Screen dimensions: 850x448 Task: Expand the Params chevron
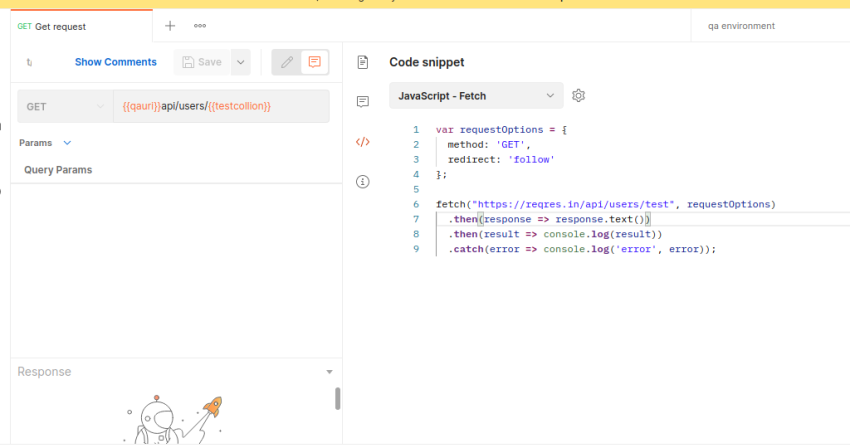coord(67,143)
